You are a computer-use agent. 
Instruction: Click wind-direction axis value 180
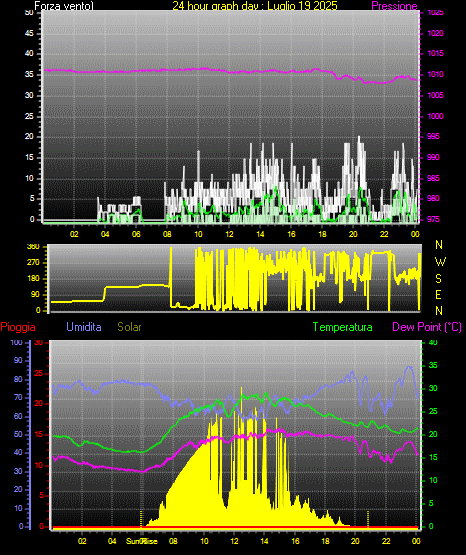(34, 279)
